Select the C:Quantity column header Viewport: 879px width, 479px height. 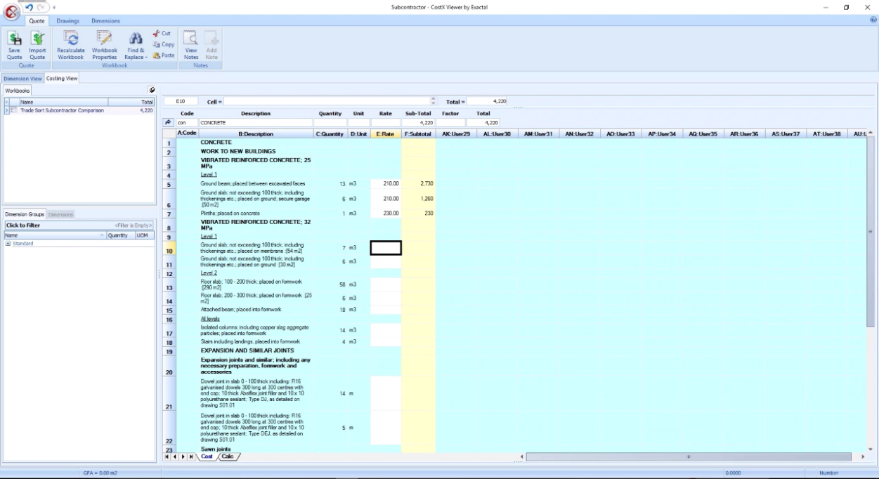click(x=330, y=133)
